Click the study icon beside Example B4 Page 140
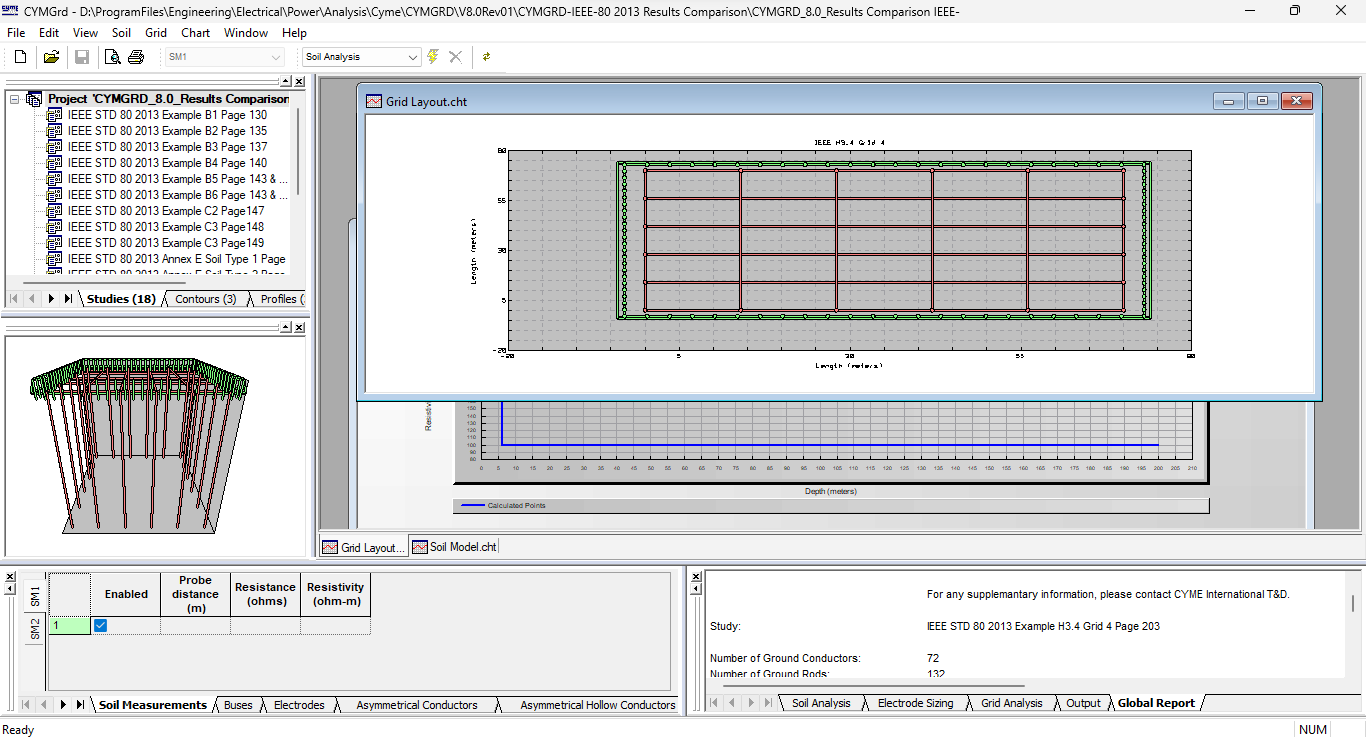 pos(54,163)
